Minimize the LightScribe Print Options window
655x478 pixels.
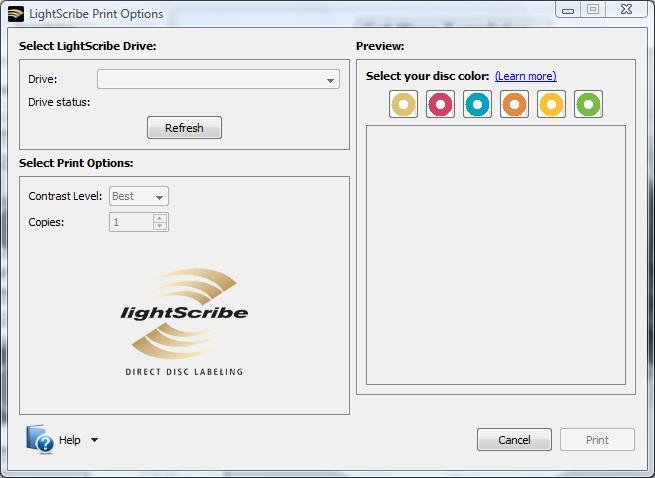pos(568,10)
